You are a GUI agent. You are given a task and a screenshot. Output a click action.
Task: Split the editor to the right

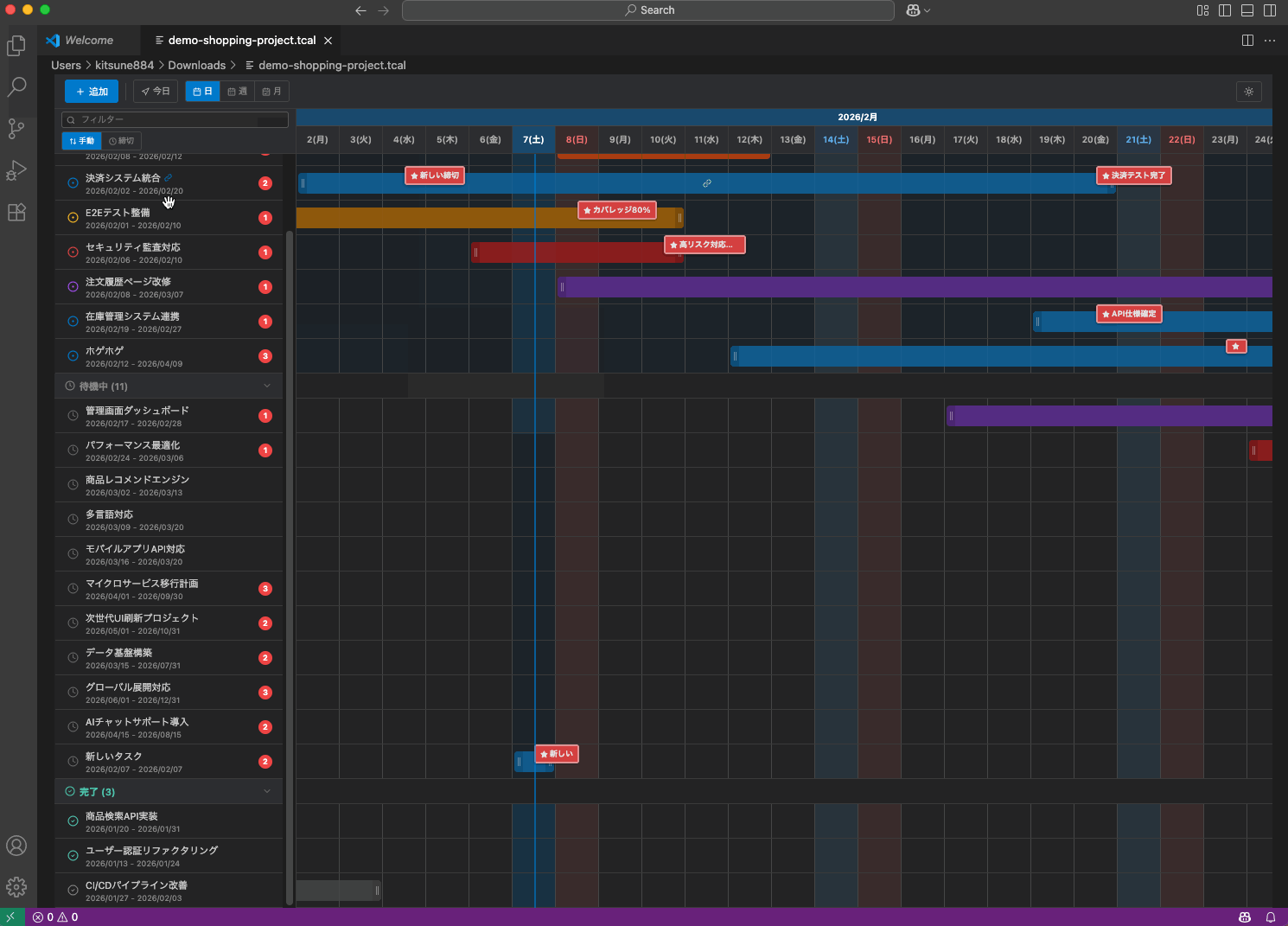(x=1247, y=41)
